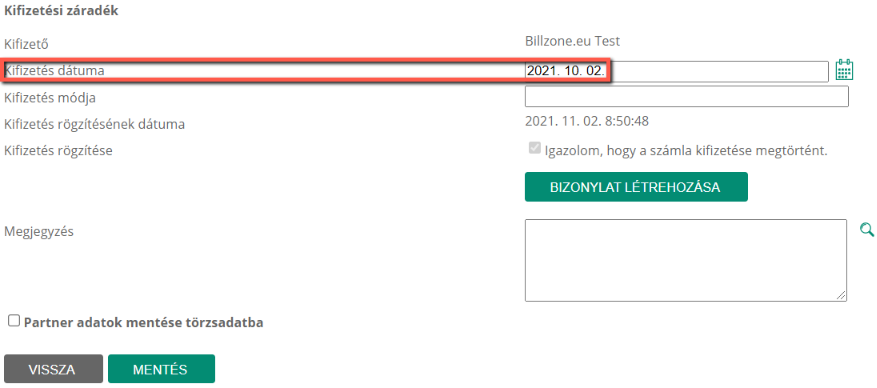Enable Partner adatok mentése törzsadatba checkbox
877x388 pixels.
pos(14,321)
